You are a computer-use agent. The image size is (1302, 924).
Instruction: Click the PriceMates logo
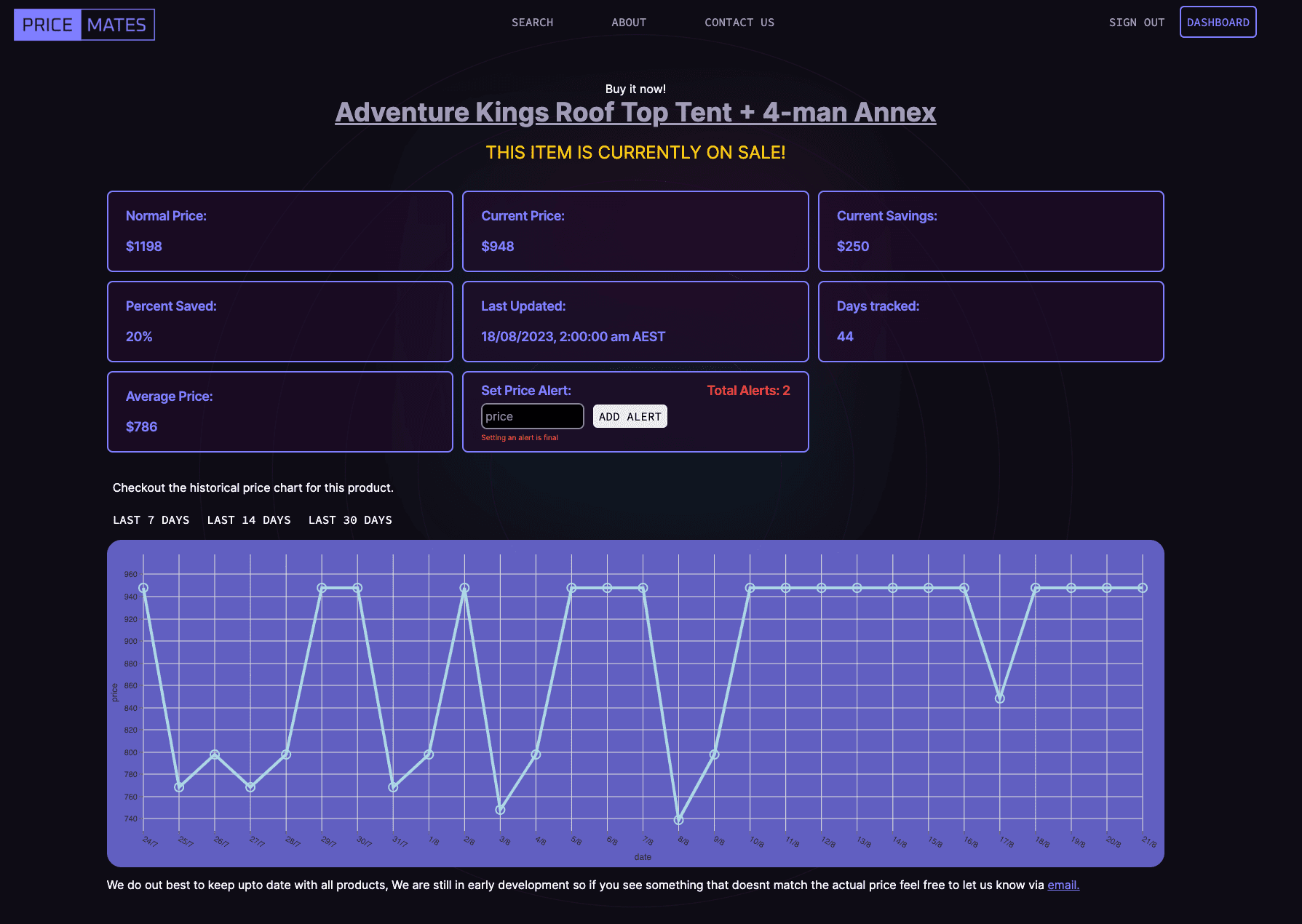click(x=84, y=24)
